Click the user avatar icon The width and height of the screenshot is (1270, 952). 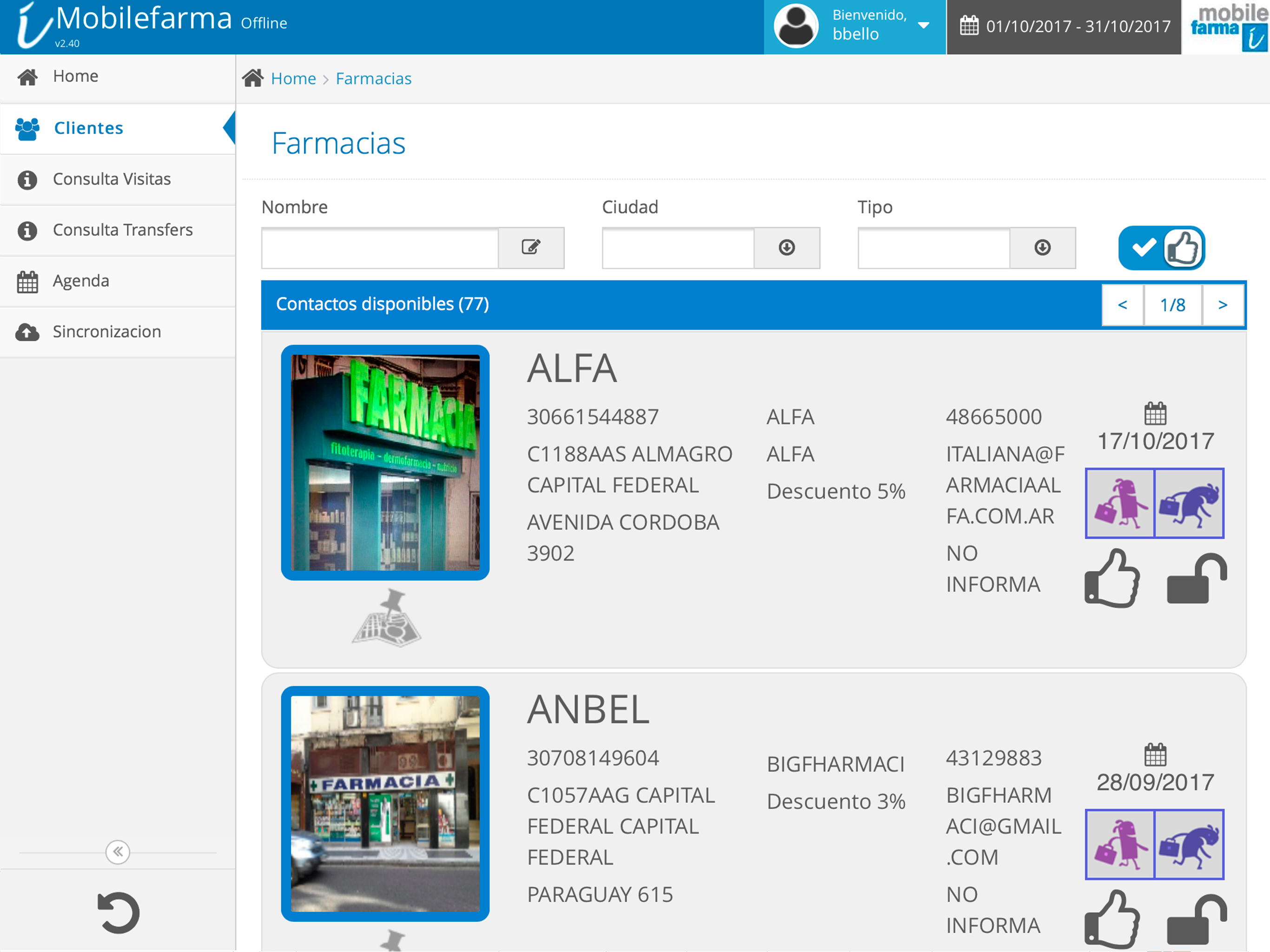[x=796, y=26]
